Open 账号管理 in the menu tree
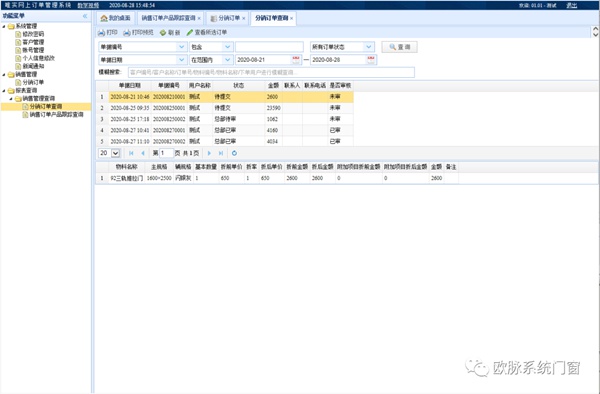This screenshot has height=394, width=600. click(33, 50)
